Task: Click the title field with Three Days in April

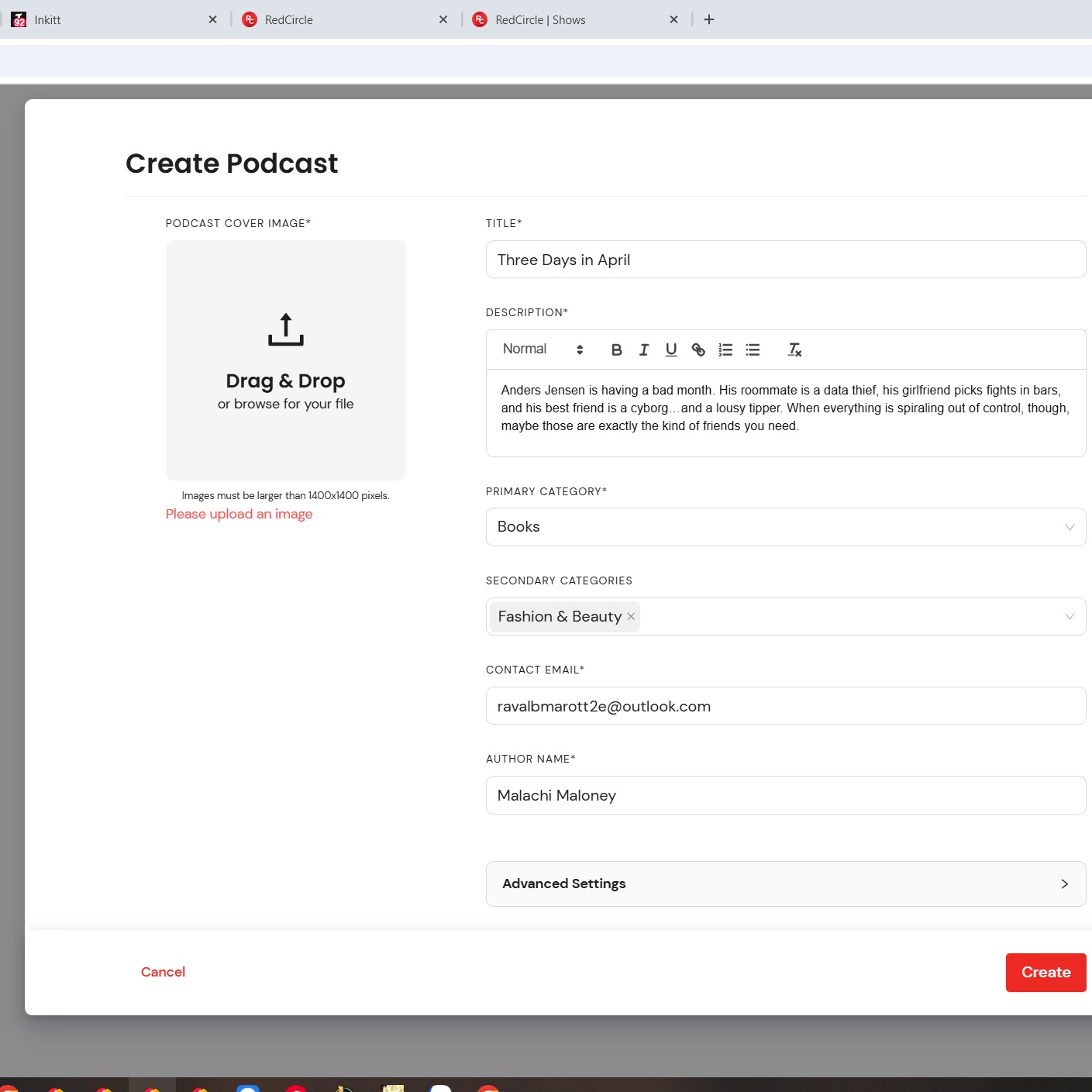Action: click(786, 260)
